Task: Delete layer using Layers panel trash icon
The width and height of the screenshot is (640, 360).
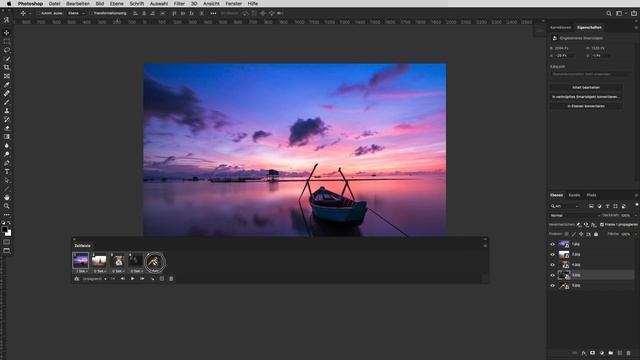Action: pos(628,353)
